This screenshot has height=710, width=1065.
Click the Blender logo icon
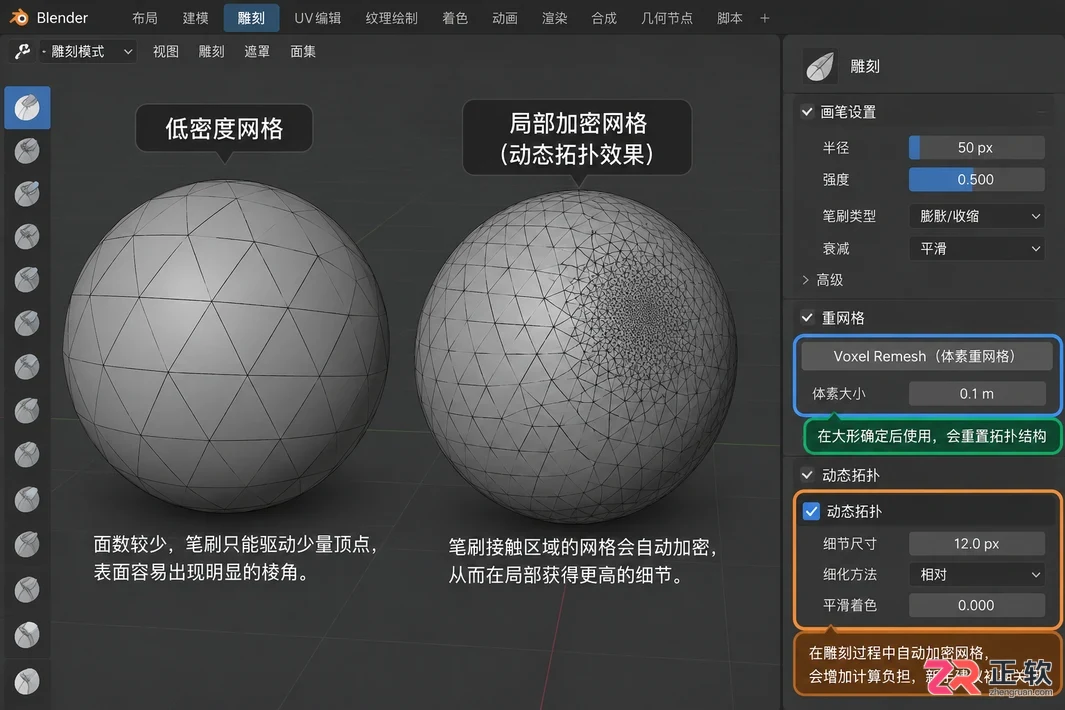tap(19, 18)
